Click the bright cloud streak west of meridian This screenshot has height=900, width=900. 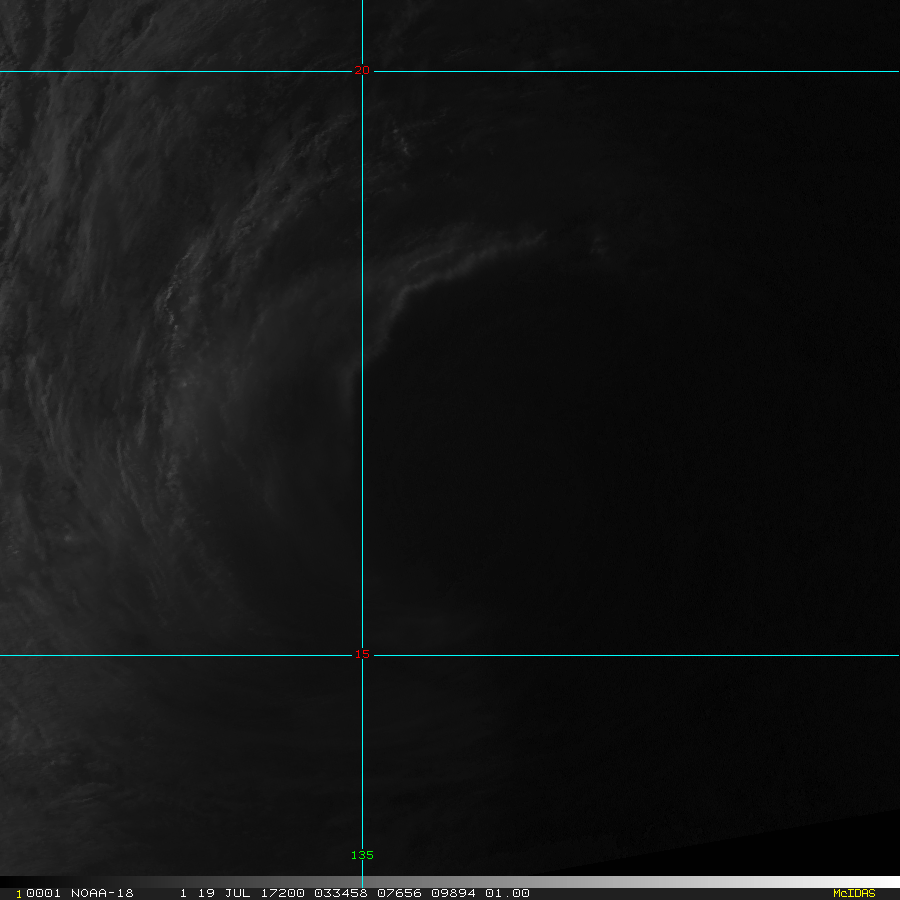coord(180,300)
